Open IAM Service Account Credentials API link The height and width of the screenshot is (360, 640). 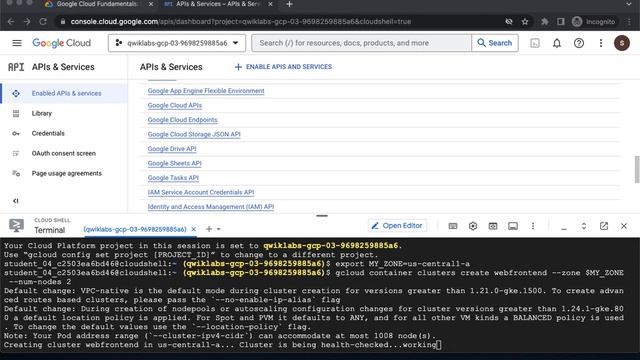201,192
